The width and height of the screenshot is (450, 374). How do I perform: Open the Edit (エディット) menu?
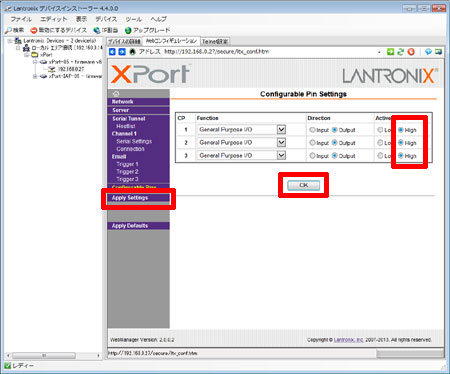[54, 19]
